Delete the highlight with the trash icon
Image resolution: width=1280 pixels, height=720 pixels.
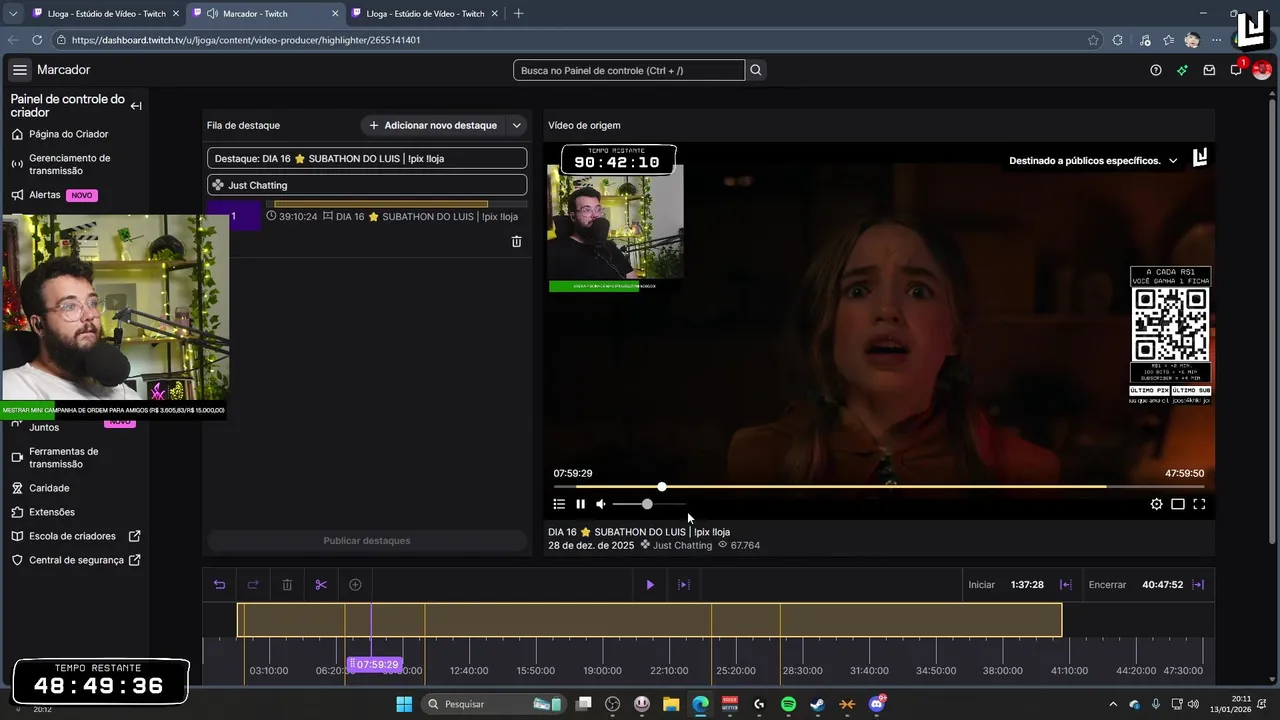(x=517, y=241)
